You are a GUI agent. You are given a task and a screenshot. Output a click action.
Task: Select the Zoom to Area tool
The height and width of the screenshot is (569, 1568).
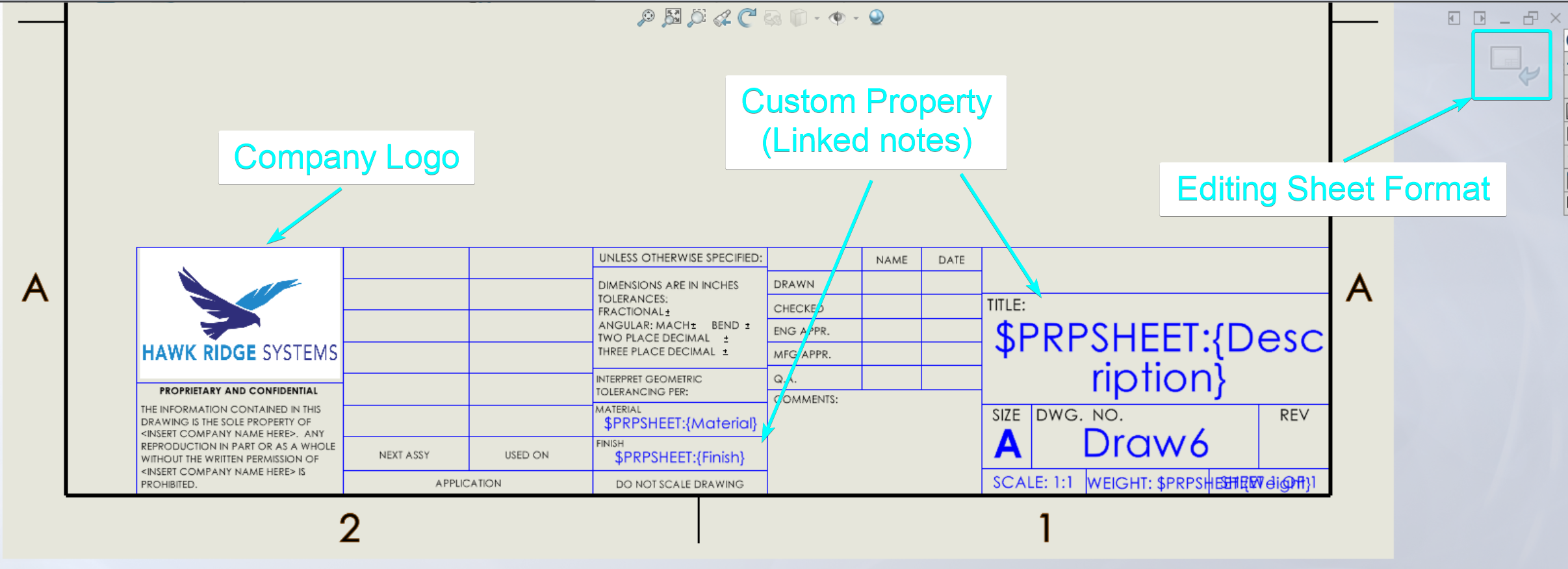(697, 18)
